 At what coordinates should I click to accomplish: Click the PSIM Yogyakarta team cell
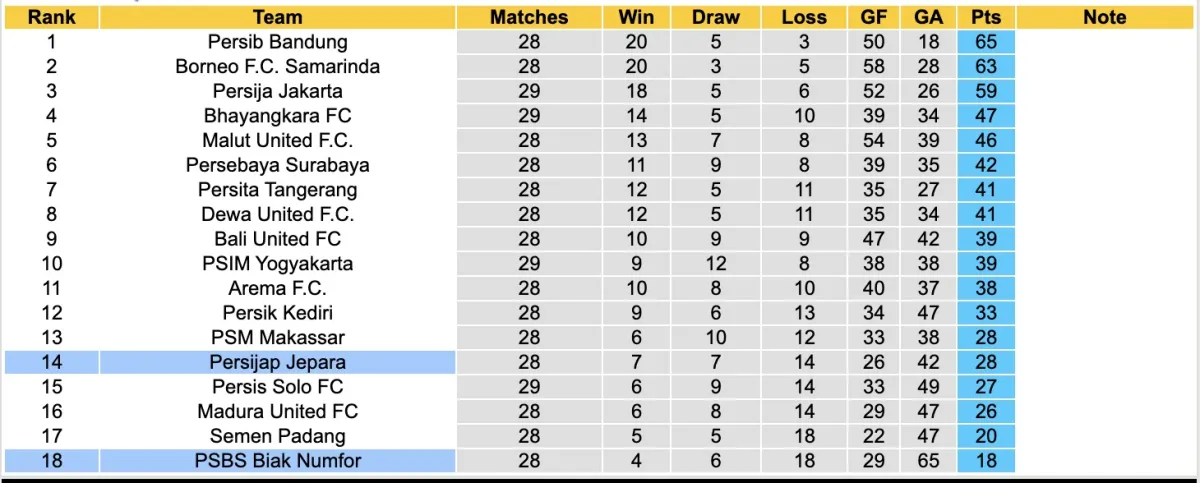click(x=277, y=264)
